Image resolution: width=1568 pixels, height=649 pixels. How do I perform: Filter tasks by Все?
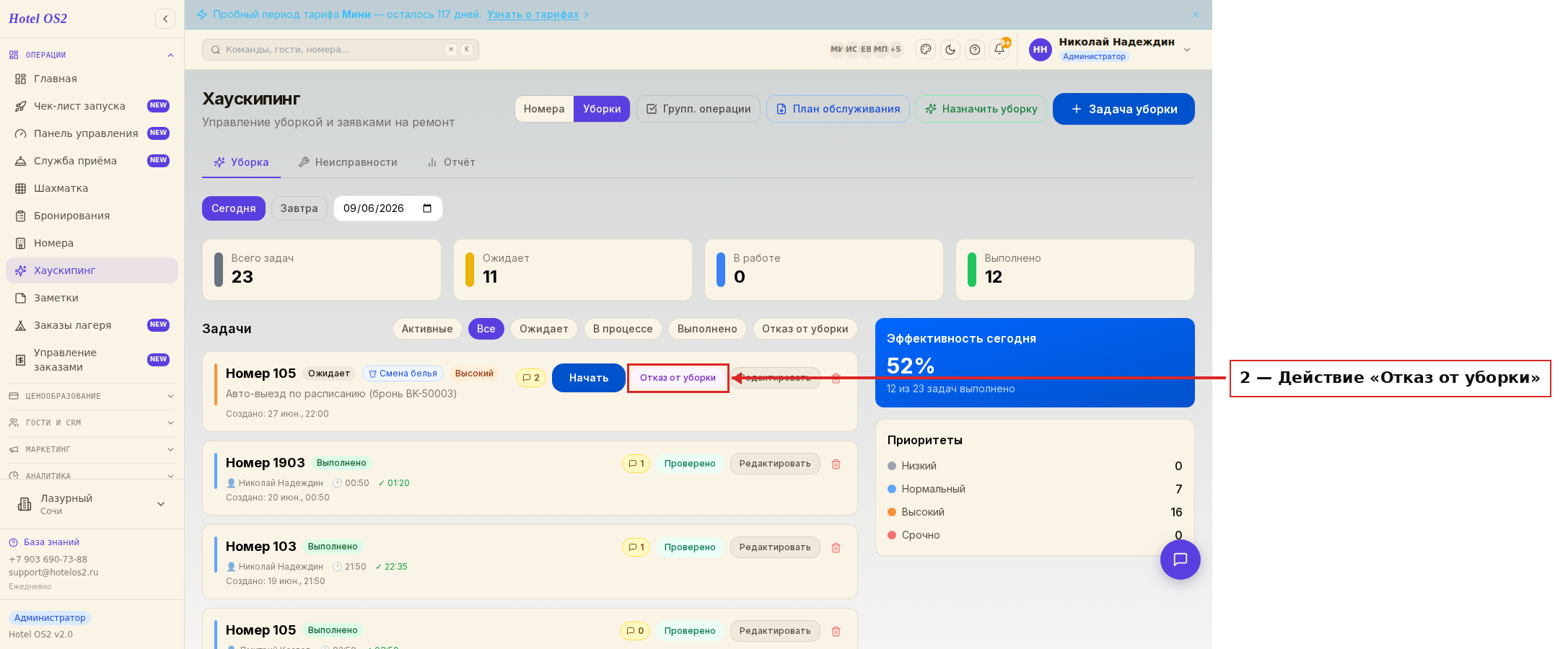pyautogui.click(x=486, y=329)
